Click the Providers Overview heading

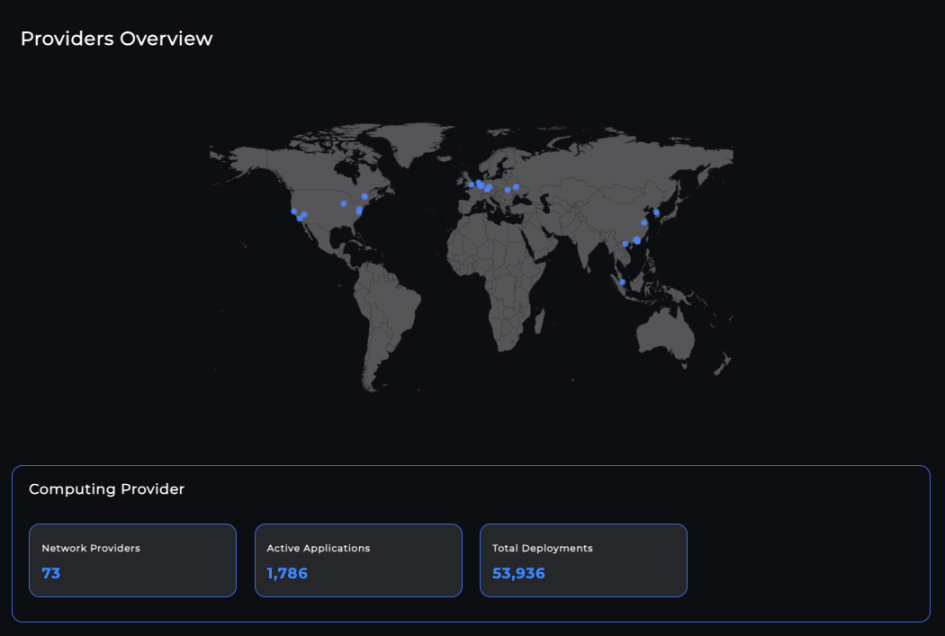coord(116,39)
